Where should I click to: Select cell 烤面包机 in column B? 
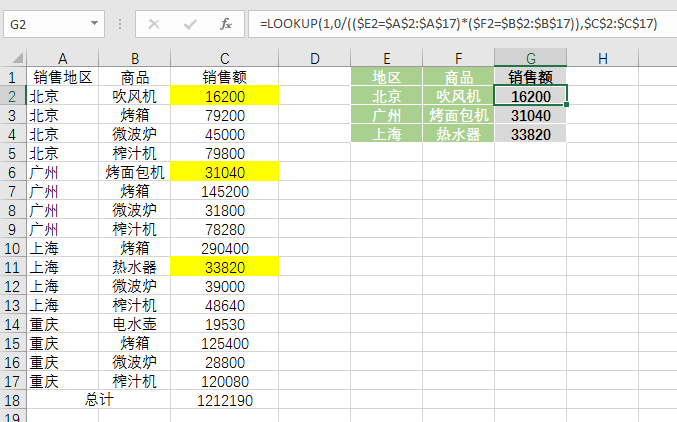click(135, 172)
